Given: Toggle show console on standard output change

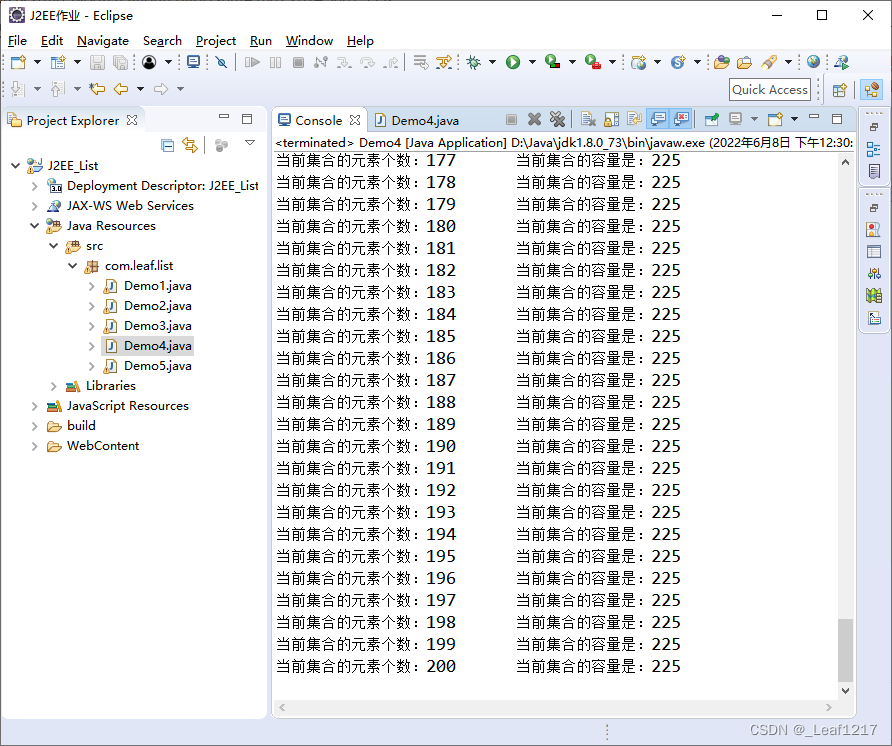Looking at the screenshot, I should pos(657,120).
